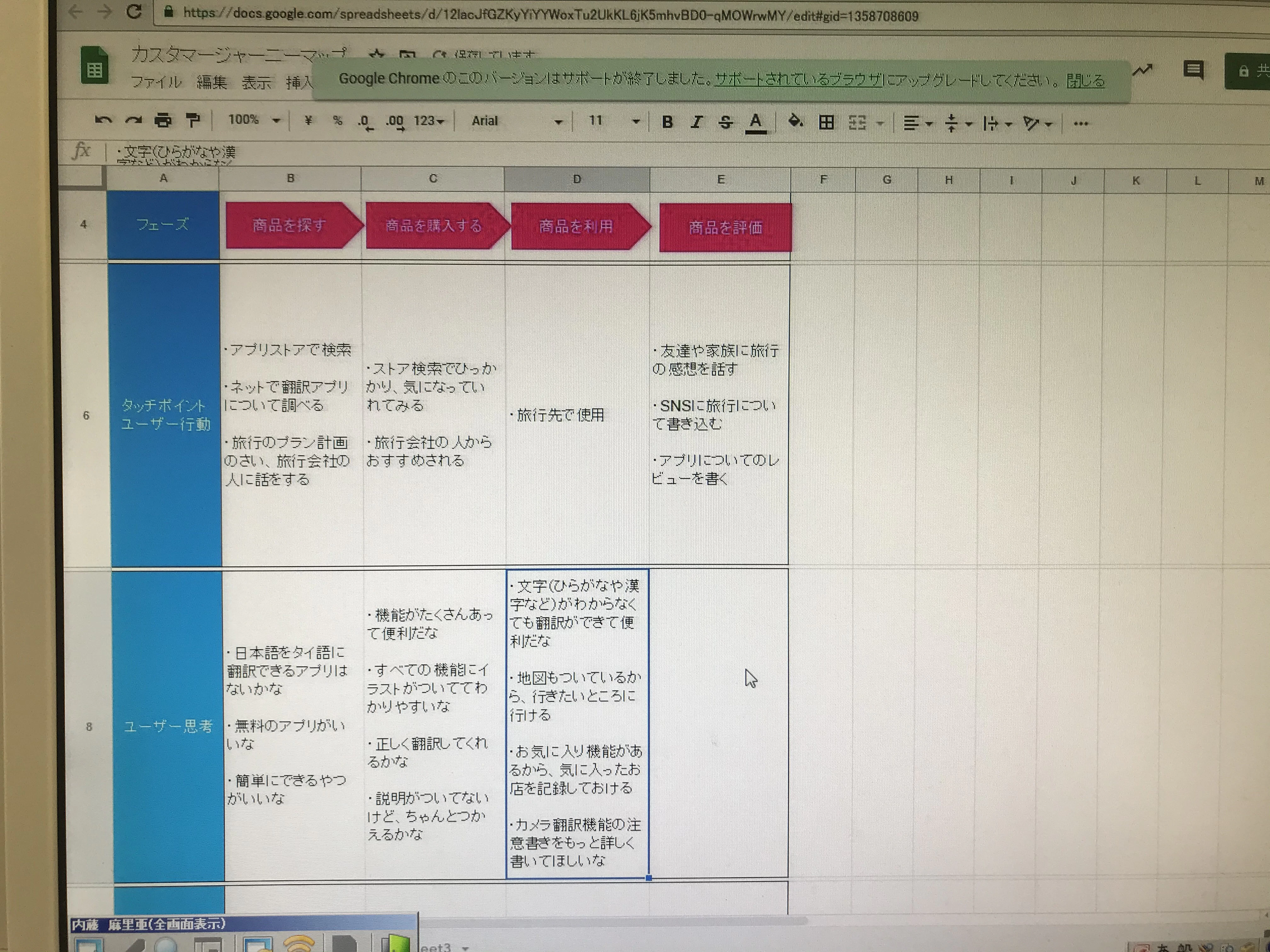Click the merge cells icon

click(857, 123)
